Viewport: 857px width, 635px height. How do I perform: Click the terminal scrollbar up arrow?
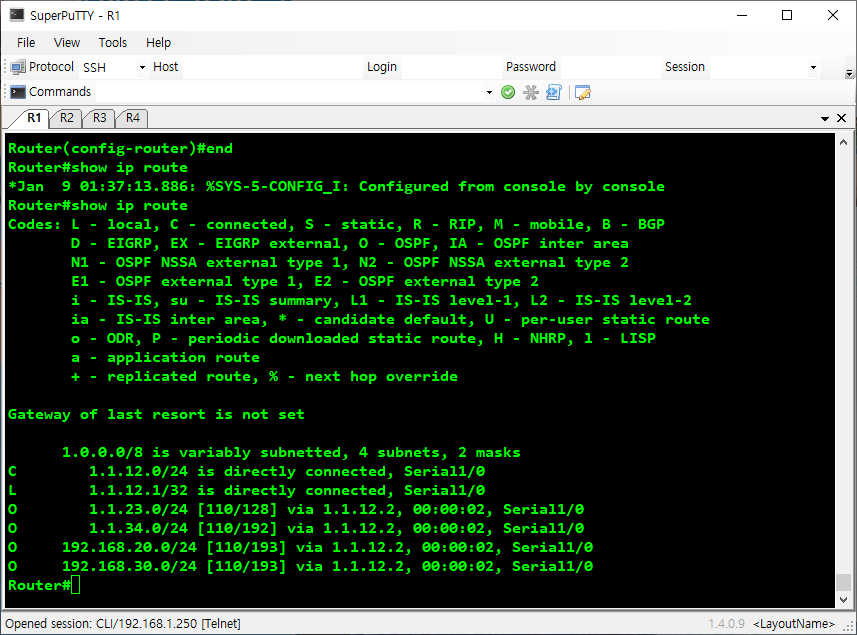843,143
